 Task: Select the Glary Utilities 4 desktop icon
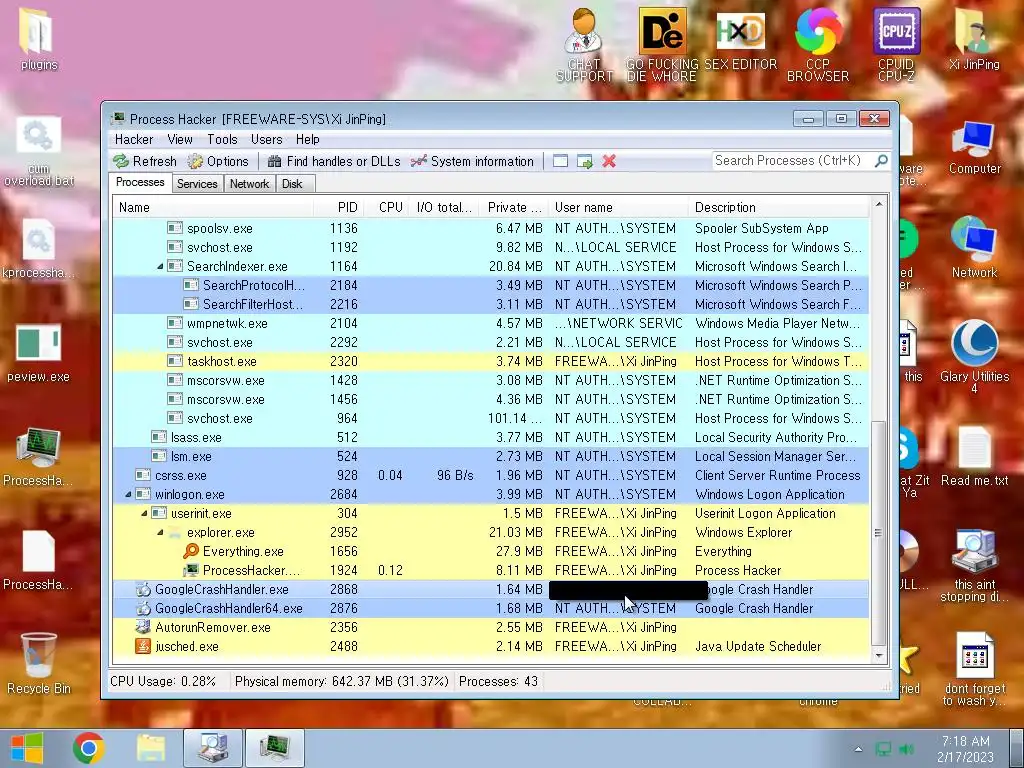click(974, 357)
